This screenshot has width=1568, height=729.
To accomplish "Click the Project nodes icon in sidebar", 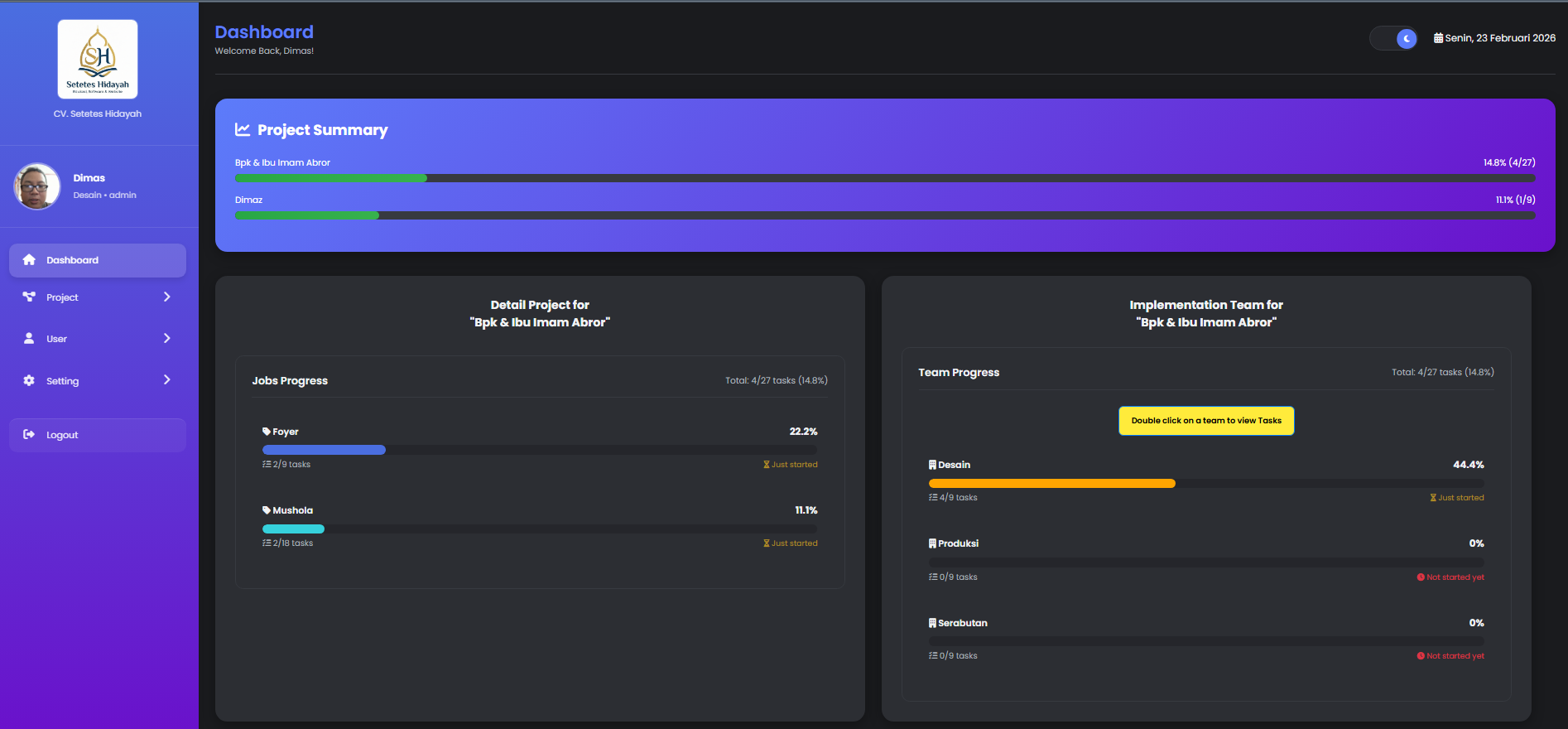I will 29,297.
